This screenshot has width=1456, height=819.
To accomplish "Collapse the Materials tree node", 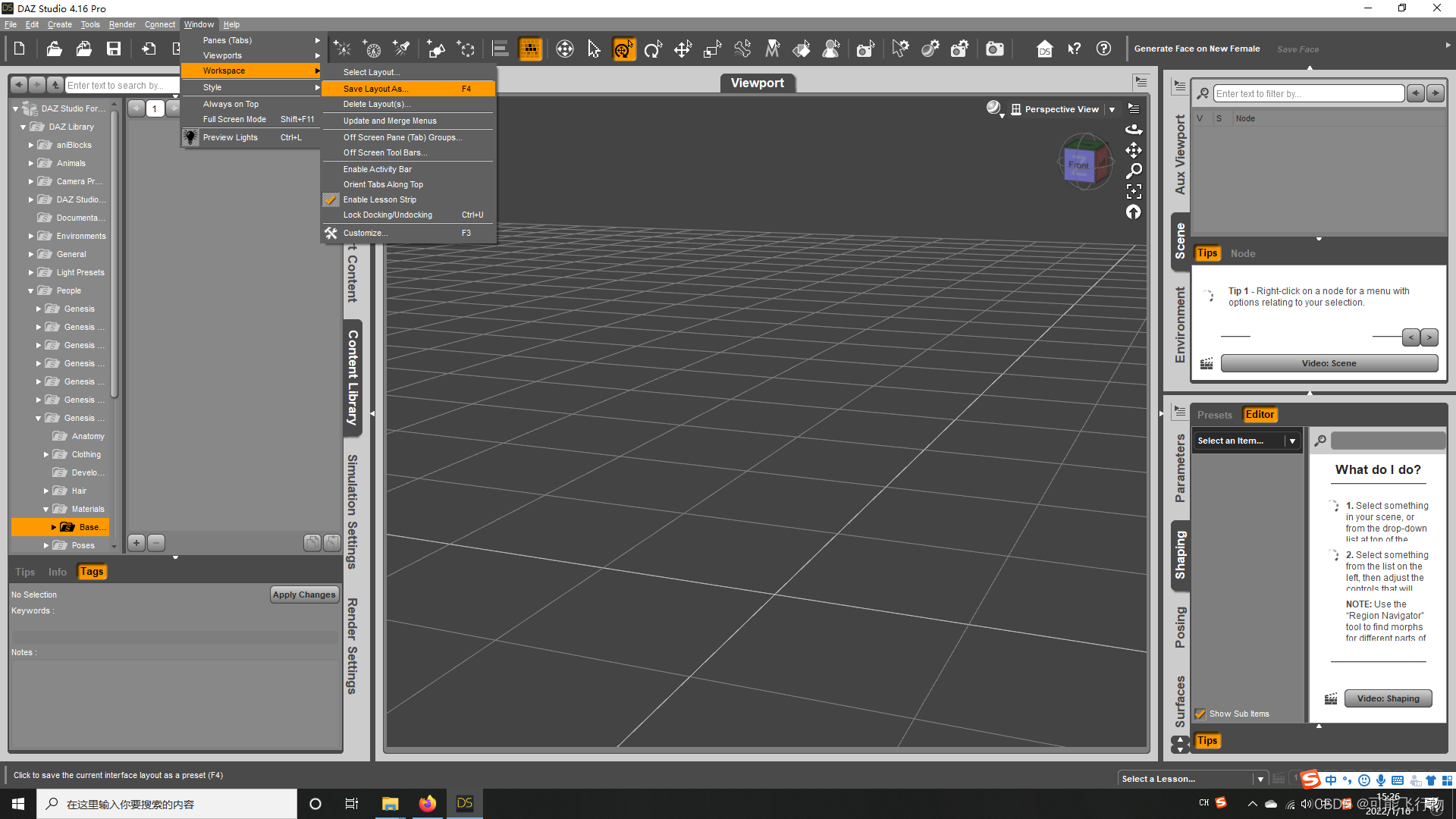I will click(x=45, y=510).
